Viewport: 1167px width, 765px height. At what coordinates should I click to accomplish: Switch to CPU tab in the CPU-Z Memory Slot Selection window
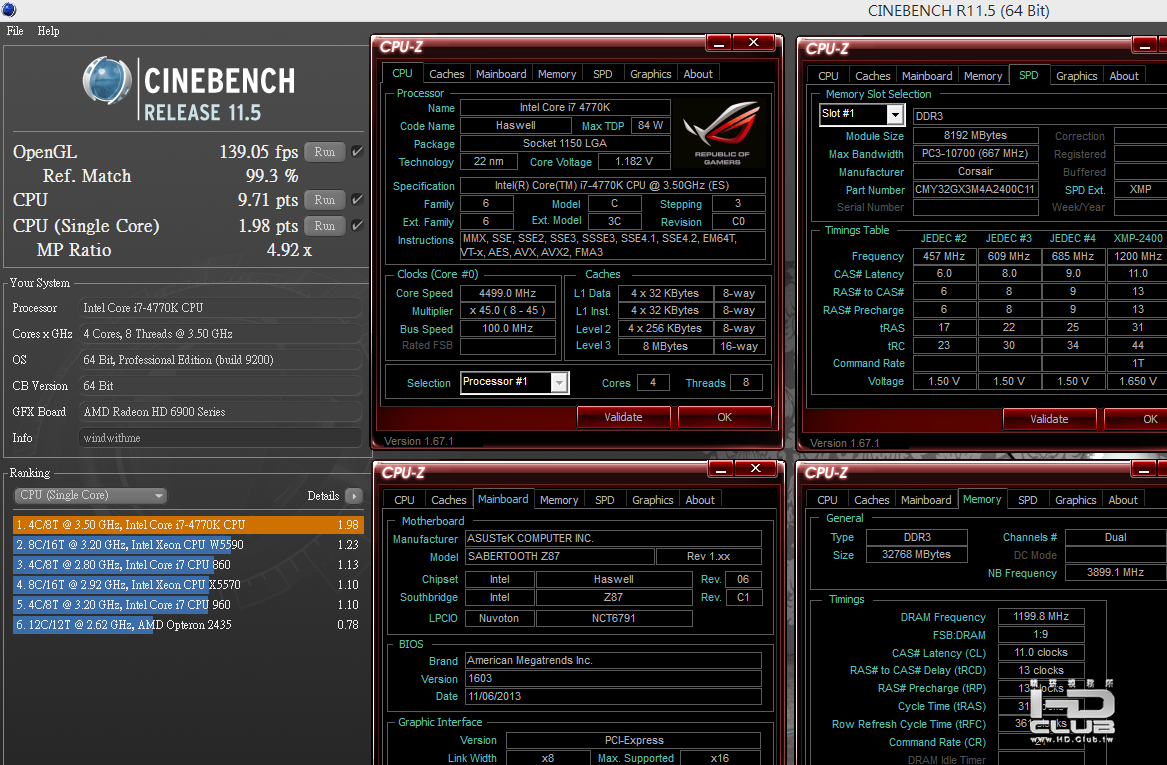(x=828, y=77)
